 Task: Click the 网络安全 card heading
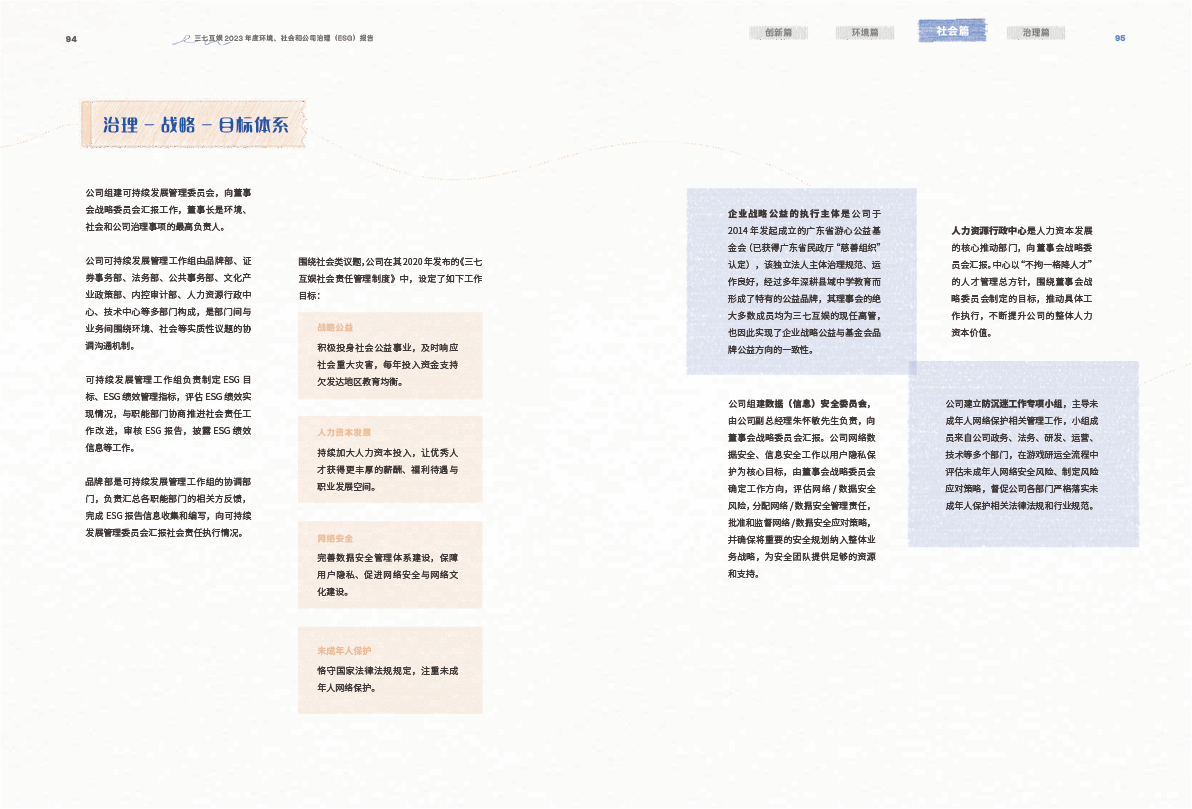tap(335, 538)
